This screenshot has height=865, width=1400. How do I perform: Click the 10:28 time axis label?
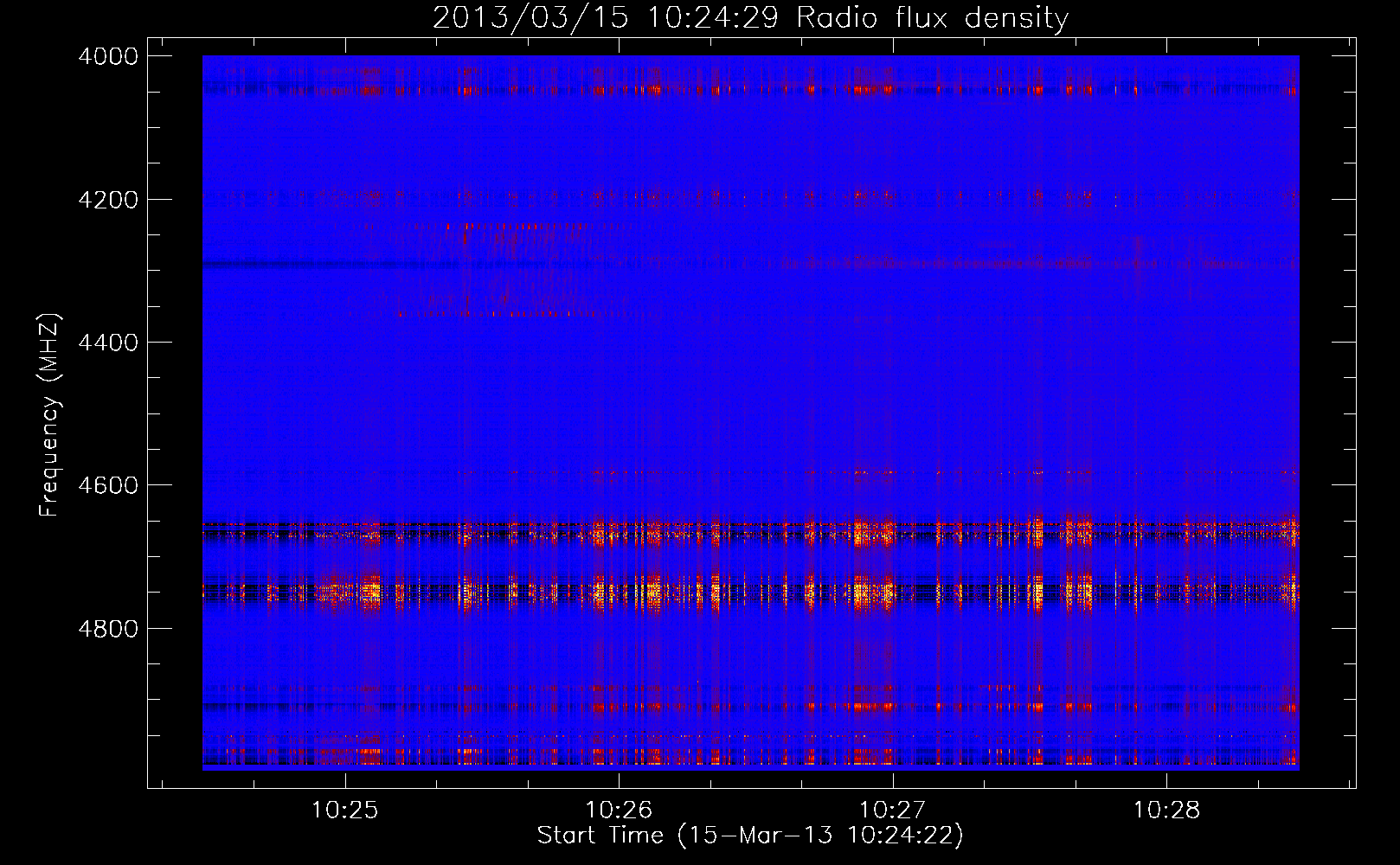[1167, 811]
